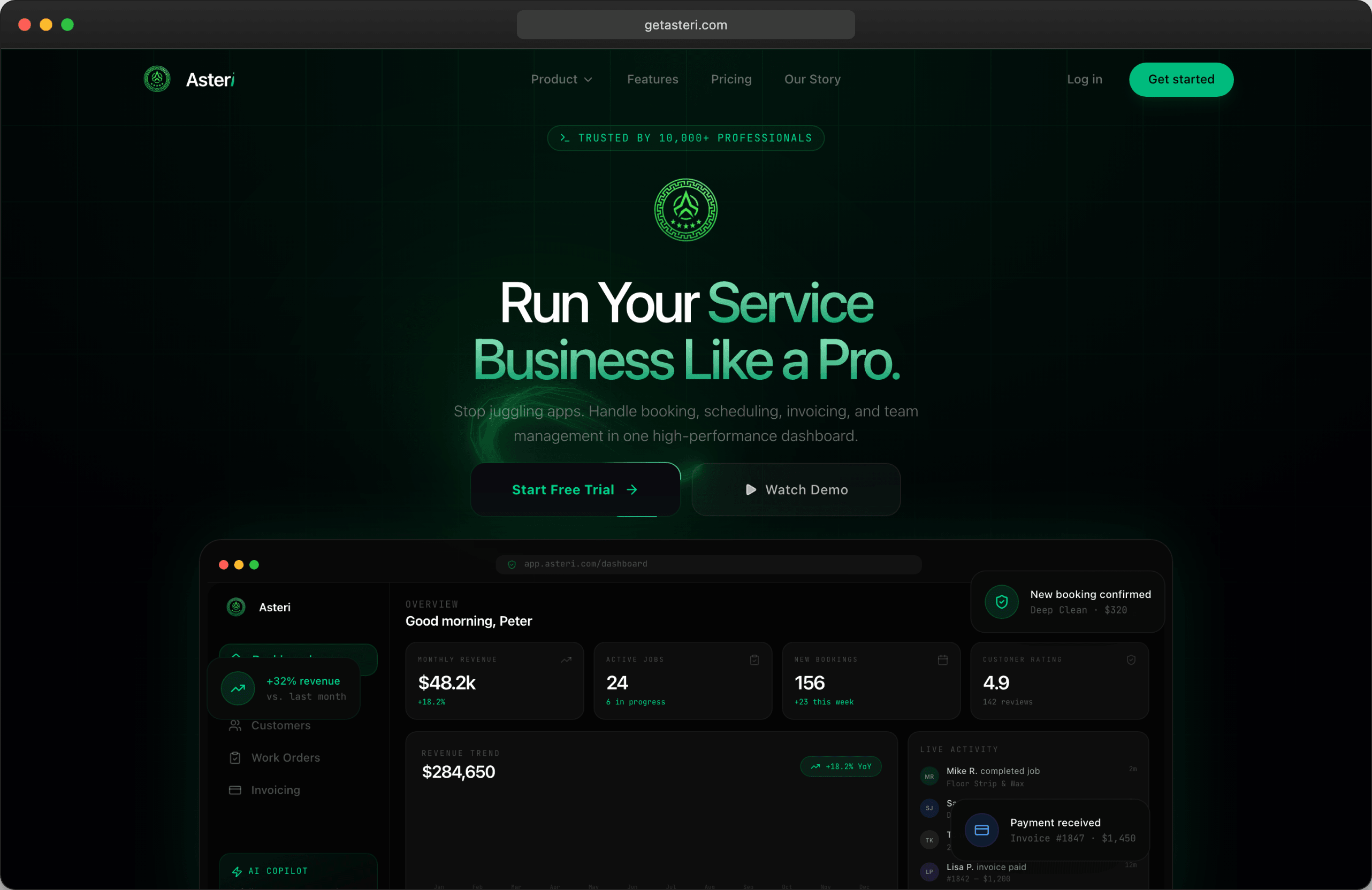Click the New Bookings calendar icon
Image resolution: width=1372 pixels, height=890 pixels.
[942, 659]
